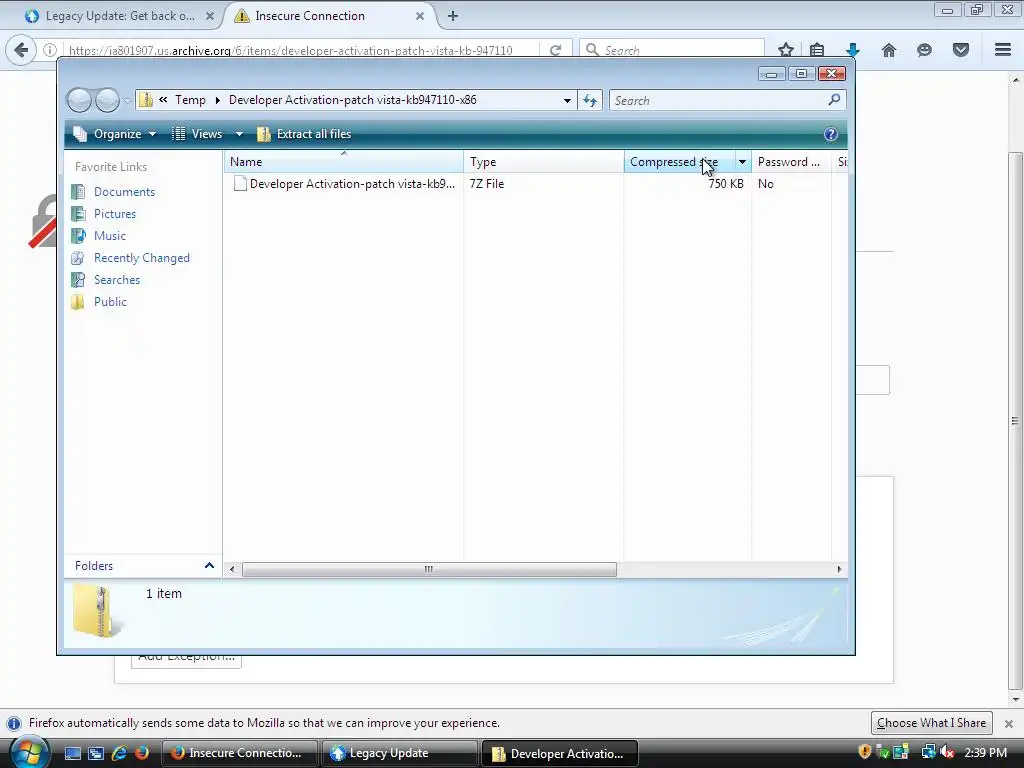Dismiss the Firefox data notification bar

click(1009, 724)
